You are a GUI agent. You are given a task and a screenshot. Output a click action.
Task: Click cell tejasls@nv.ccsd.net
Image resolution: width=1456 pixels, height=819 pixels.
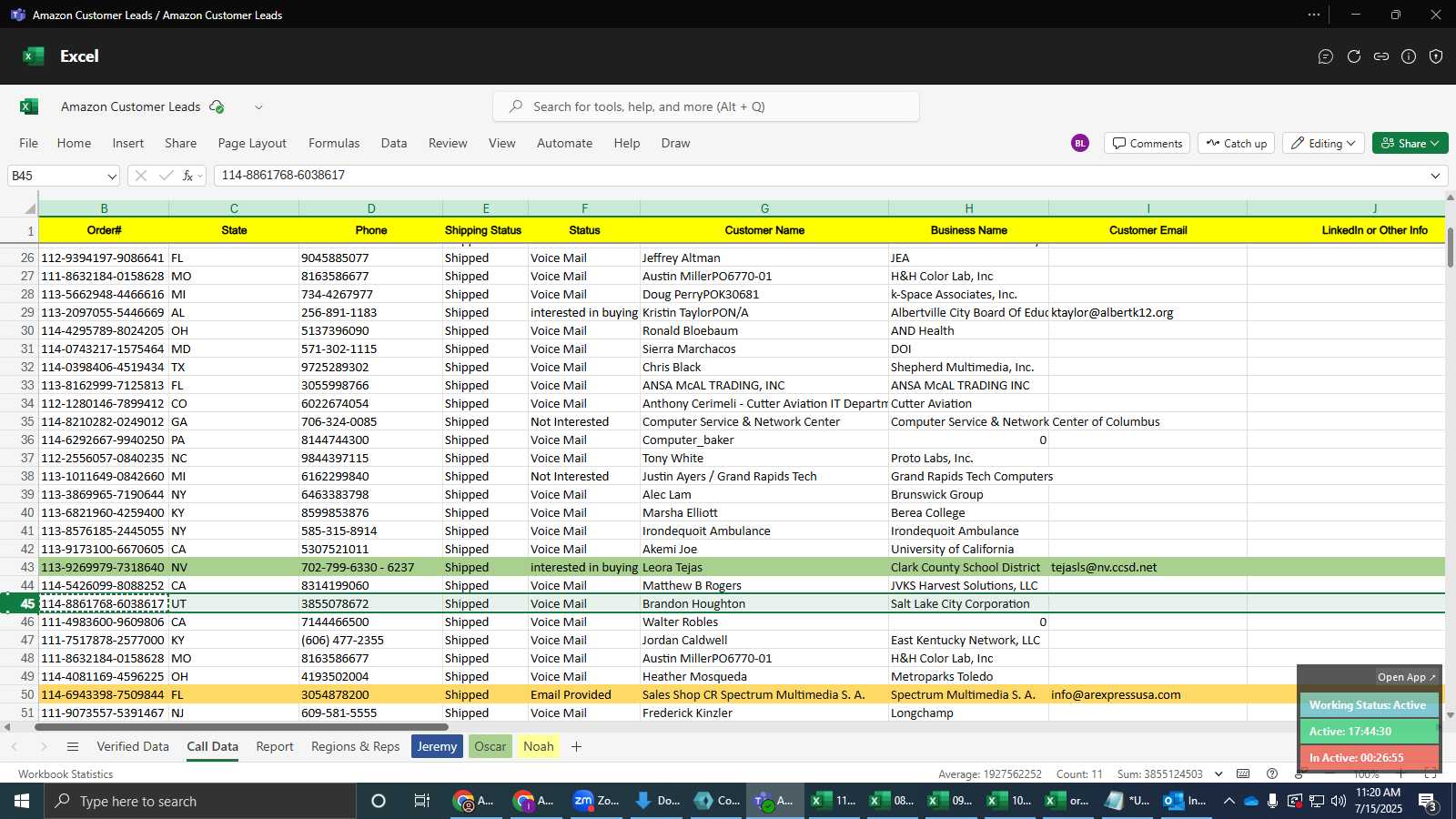(1148, 567)
